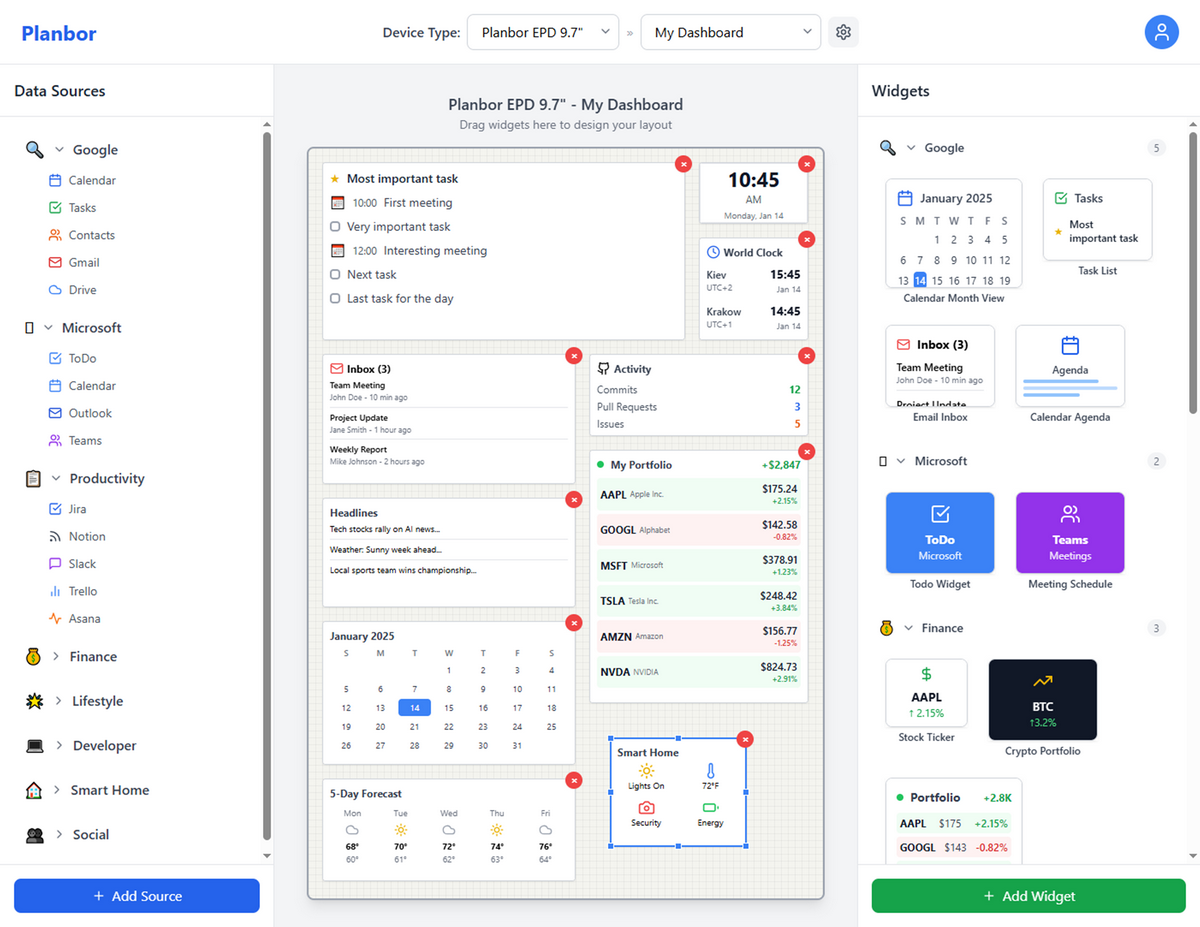Expand the Finance data sources group
The height and width of the screenshot is (927, 1200).
tap(56, 657)
